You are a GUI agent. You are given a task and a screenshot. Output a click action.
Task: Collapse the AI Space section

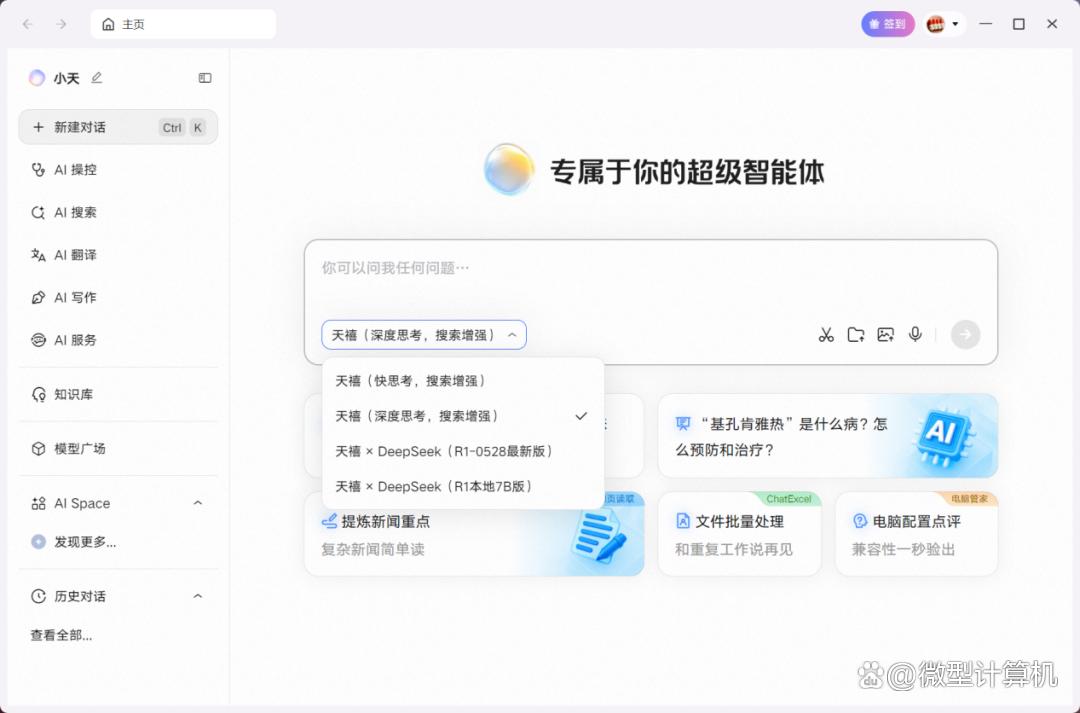point(198,503)
